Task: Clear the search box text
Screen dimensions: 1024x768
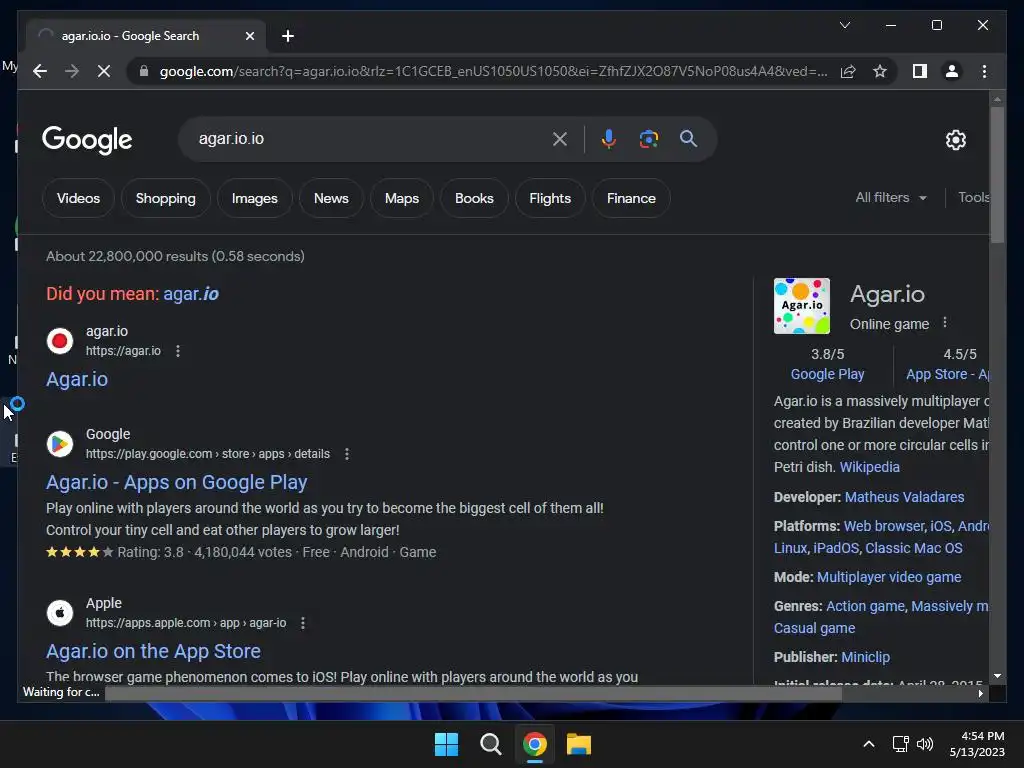Action: coord(560,139)
